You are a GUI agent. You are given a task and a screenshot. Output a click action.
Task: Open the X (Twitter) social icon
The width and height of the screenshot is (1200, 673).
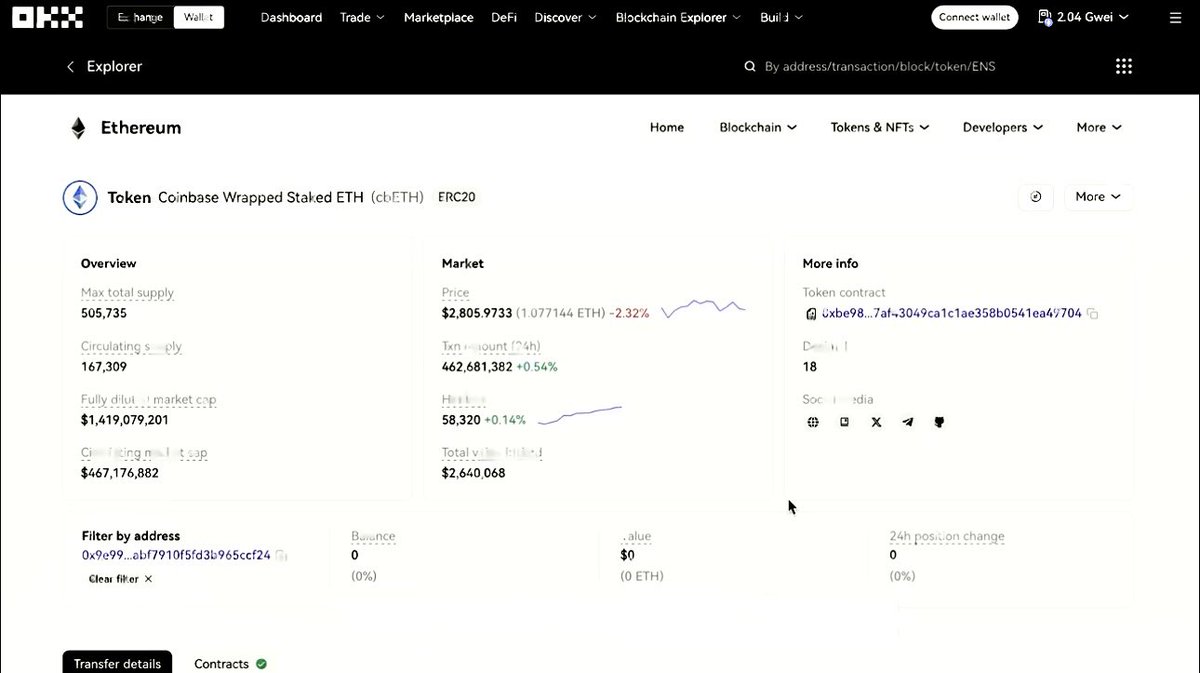[x=877, y=422]
